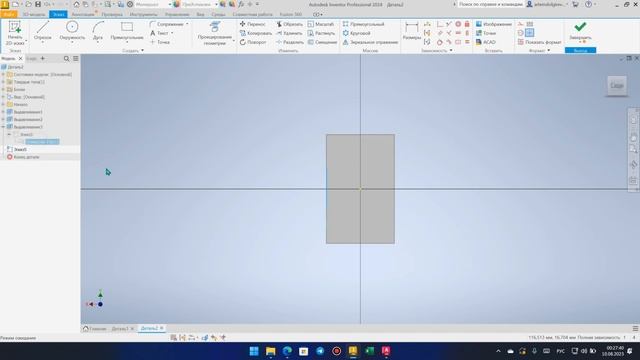The image size is (640, 360).
Task: Open dropdown arrow under Отрезок
Action: click(x=42, y=42)
